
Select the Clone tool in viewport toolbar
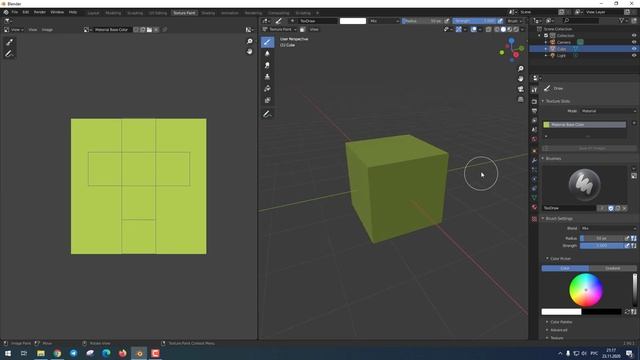point(267,77)
